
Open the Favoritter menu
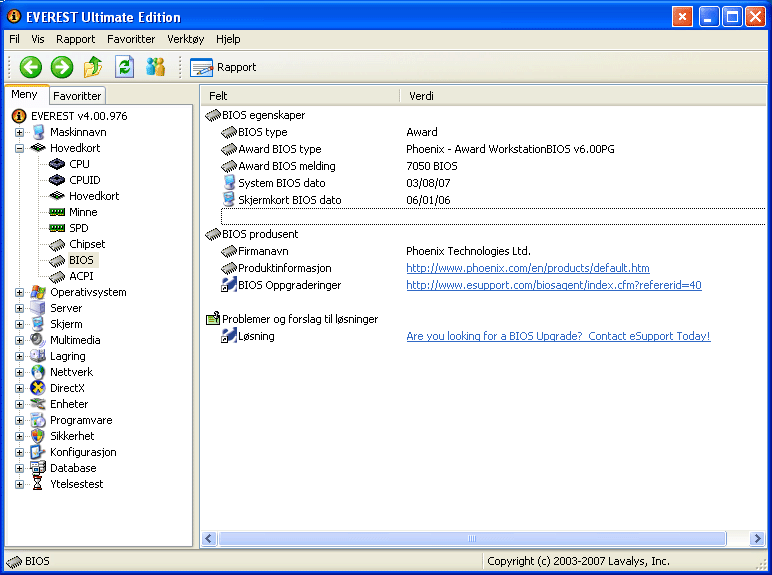pos(131,39)
